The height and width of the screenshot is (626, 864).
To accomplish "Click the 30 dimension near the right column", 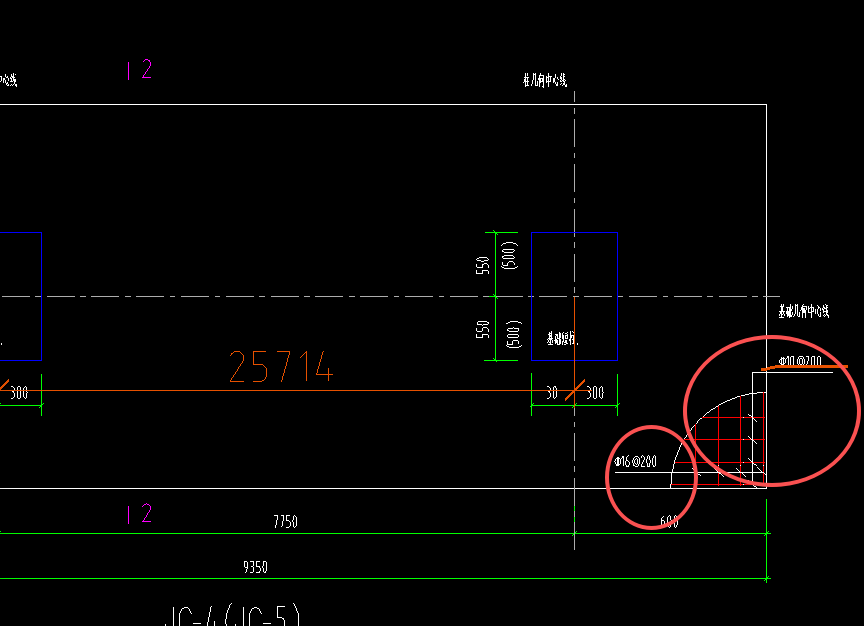I will 552,393.
